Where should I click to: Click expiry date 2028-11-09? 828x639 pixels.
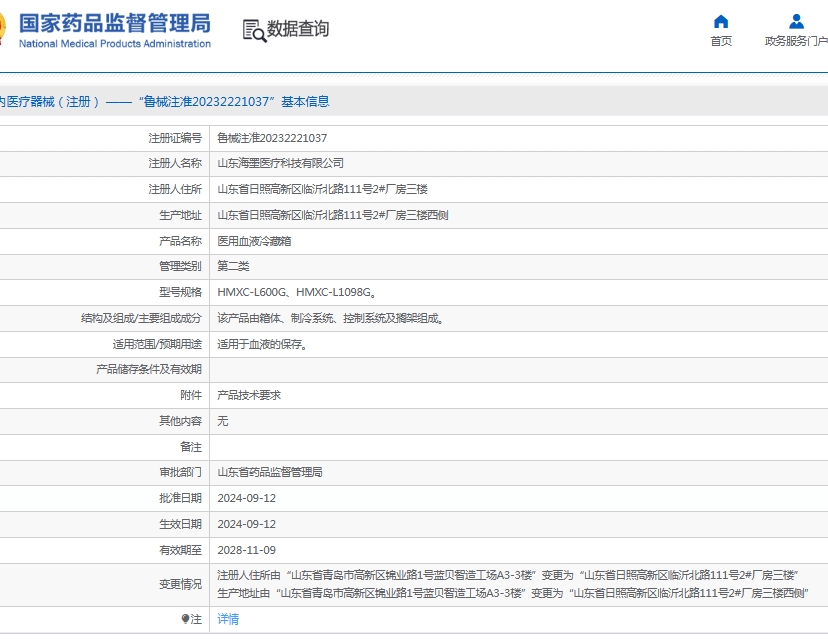click(247, 550)
